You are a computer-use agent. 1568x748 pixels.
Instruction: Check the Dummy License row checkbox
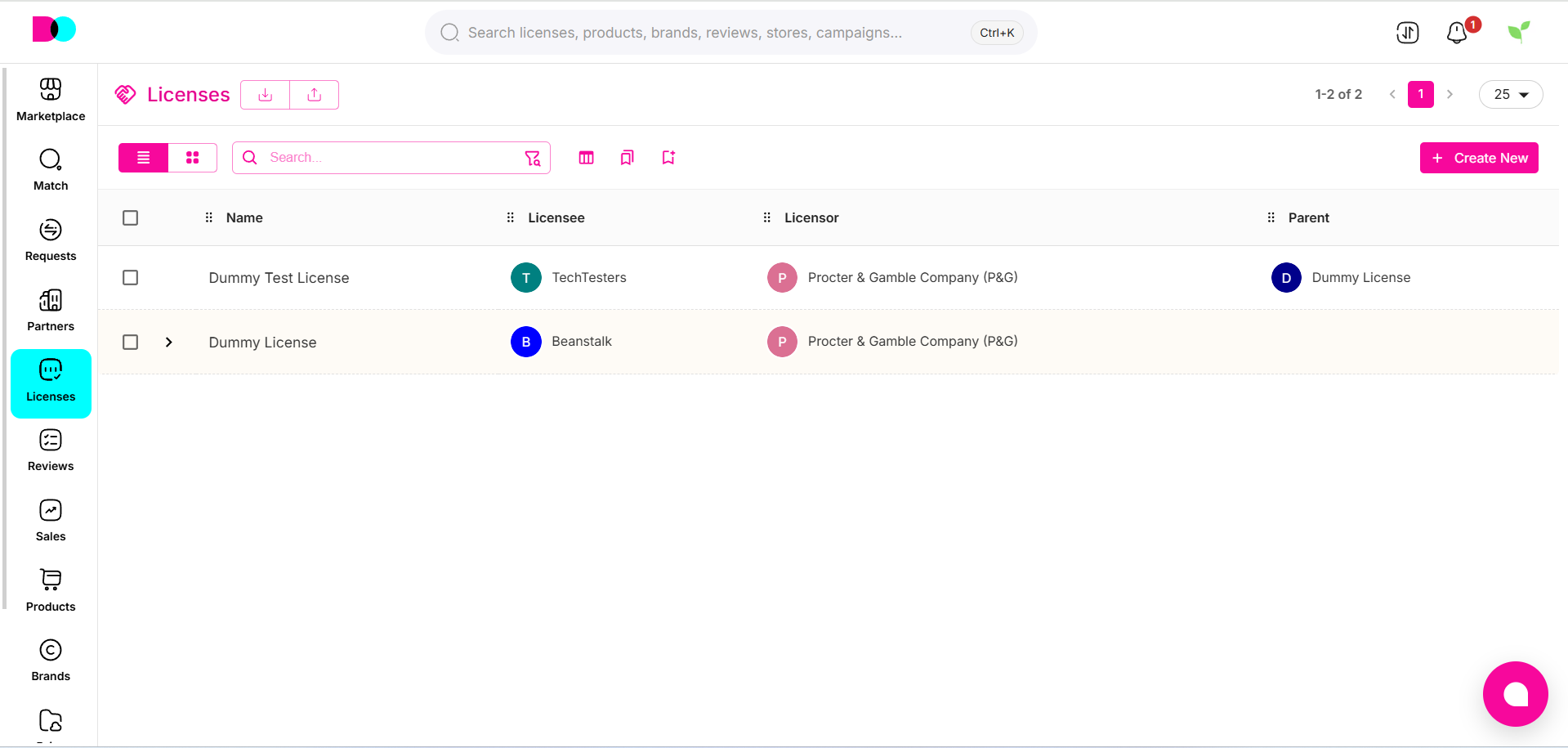130,342
